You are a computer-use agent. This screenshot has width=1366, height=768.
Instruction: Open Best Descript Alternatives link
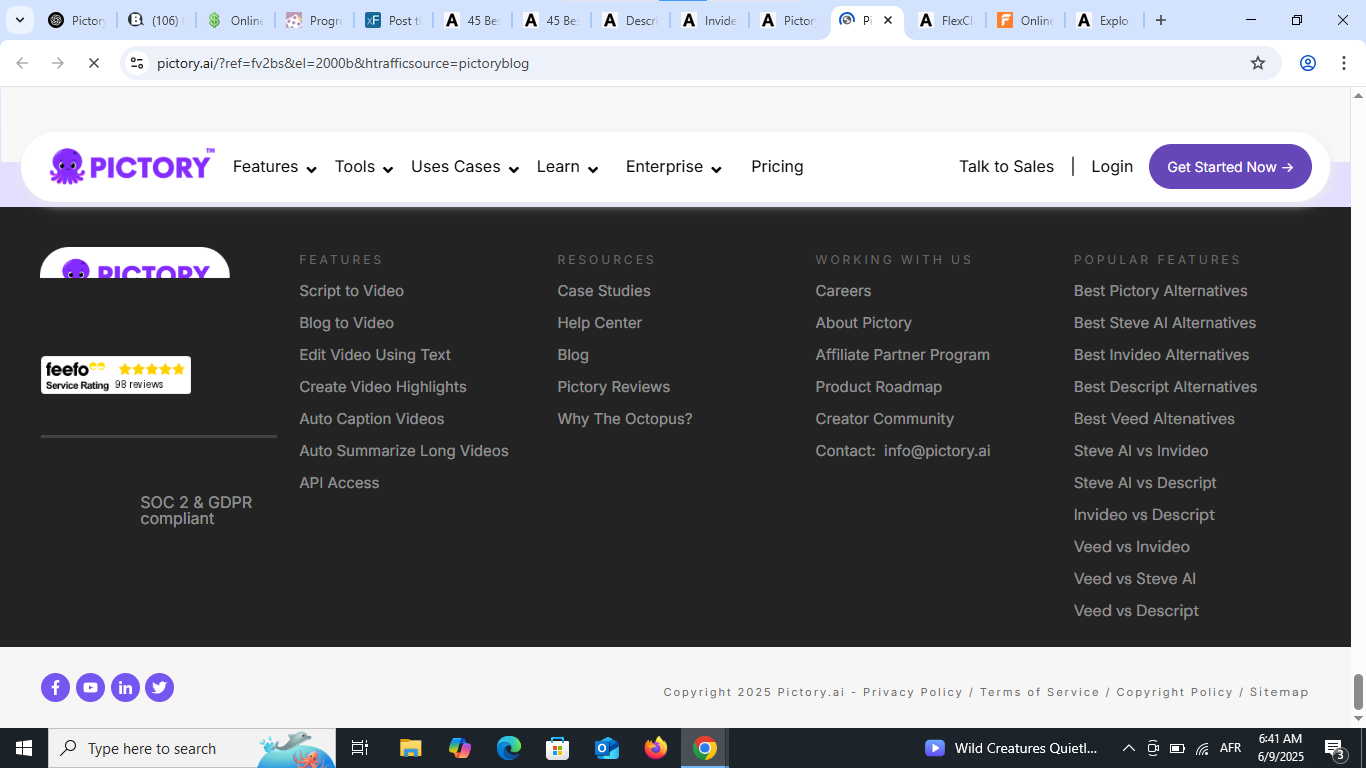1165,387
